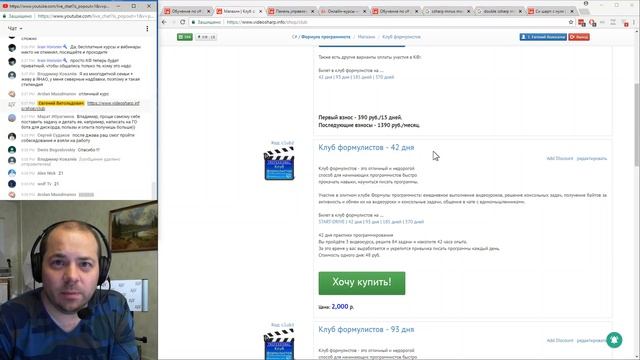This screenshot has height=360, width=640.
Task: Close the 'Онлайн-курсы' browser tab
Action: point(364,11)
